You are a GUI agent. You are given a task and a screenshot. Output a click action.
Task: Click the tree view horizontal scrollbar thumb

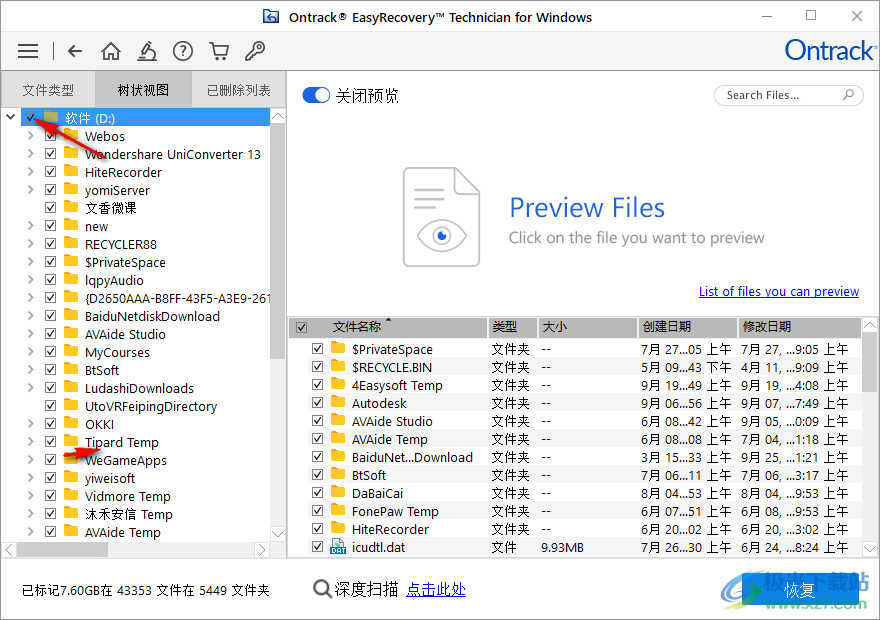[x=62, y=550]
